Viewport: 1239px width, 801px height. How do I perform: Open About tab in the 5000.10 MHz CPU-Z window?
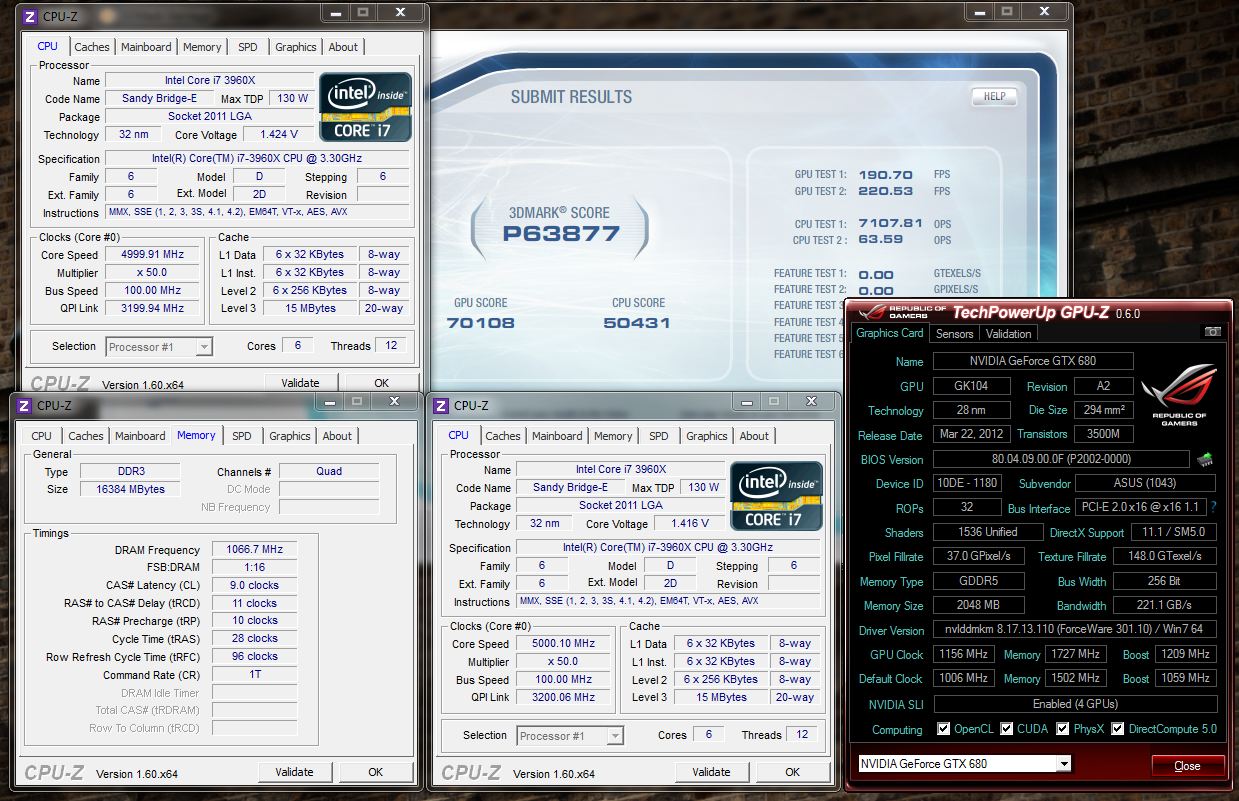point(754,436)
